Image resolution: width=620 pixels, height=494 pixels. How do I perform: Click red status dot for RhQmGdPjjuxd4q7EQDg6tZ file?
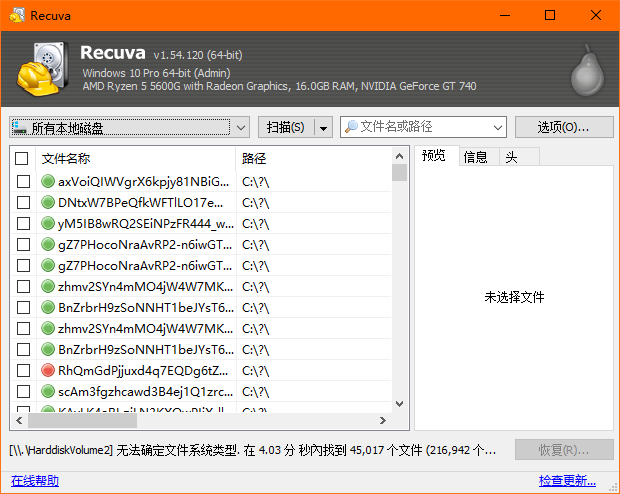[x=48, y=371]
